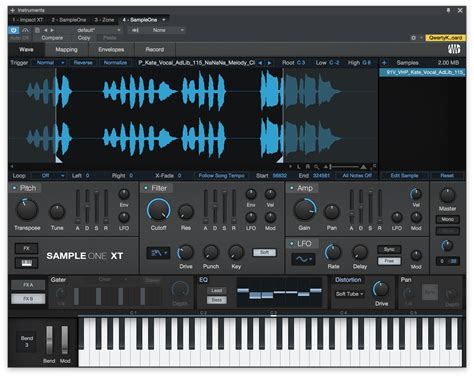This screenshot has width=474, height=377.
Task: Click Edit Sample button
Action: [x=404, y=176]
